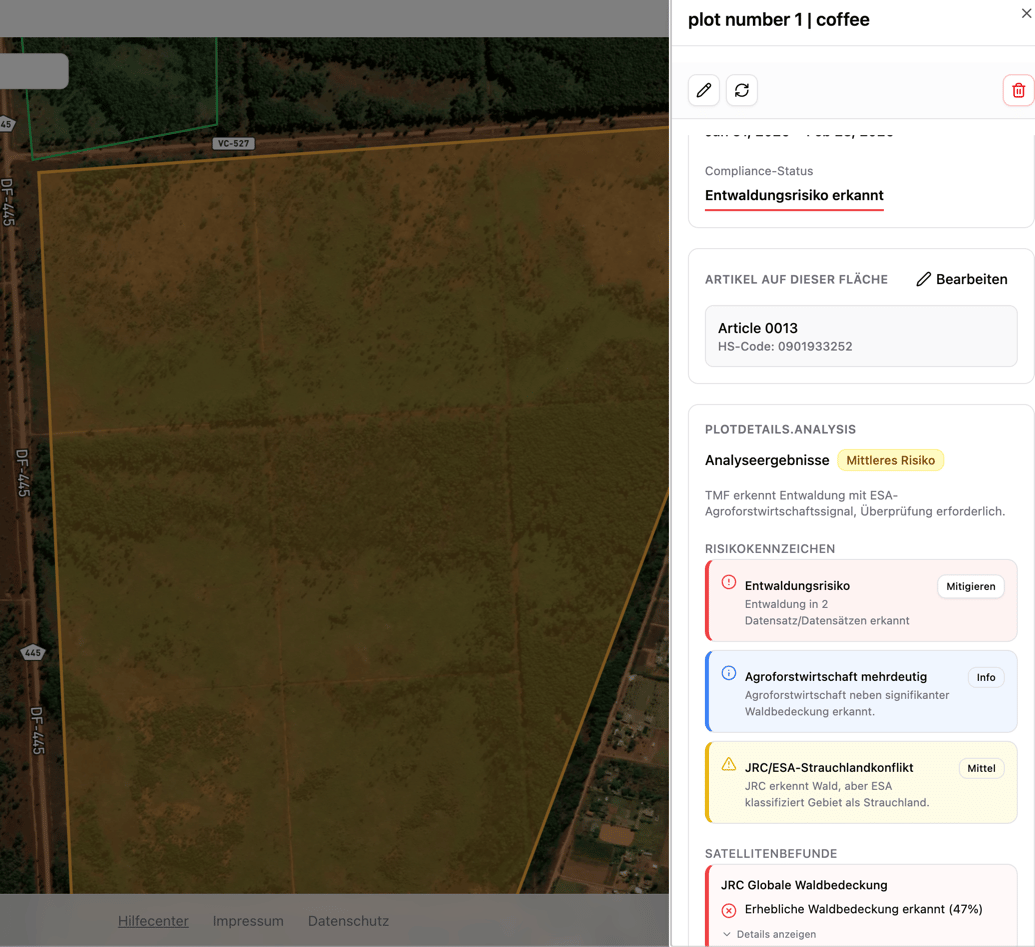Expand Details anzeigen under JRC Waldbedeckung
1035x947 pixels.
click(770, 934)
